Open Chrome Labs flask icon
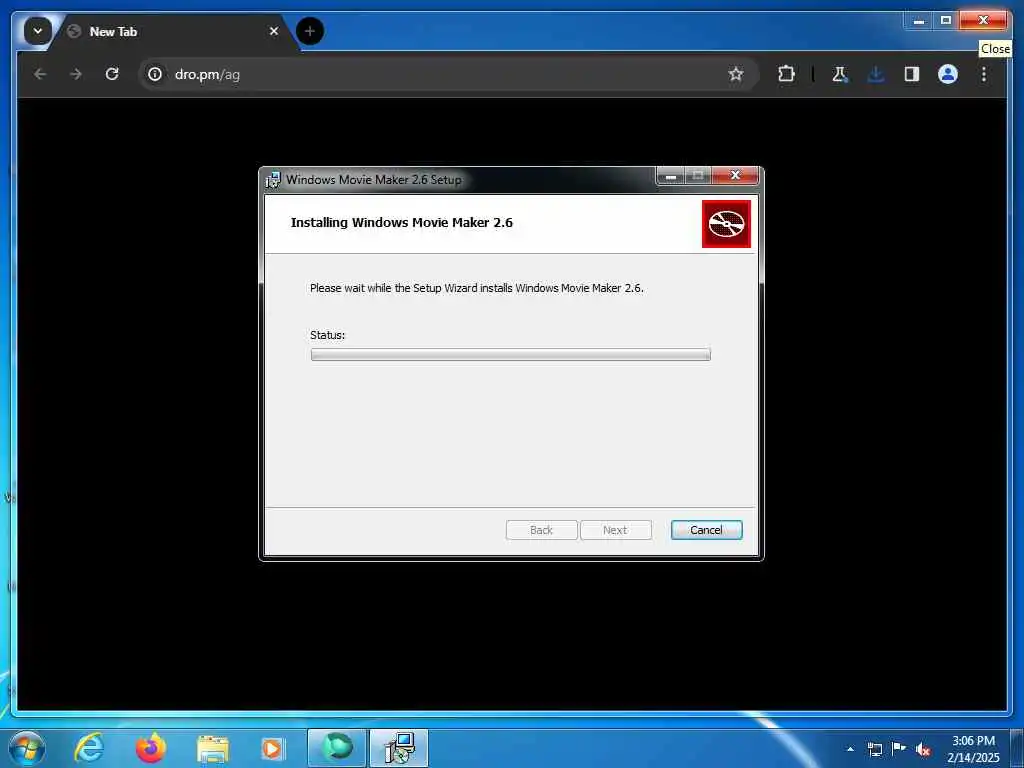This screenshot has width=1024, height=768. [840, 74]
